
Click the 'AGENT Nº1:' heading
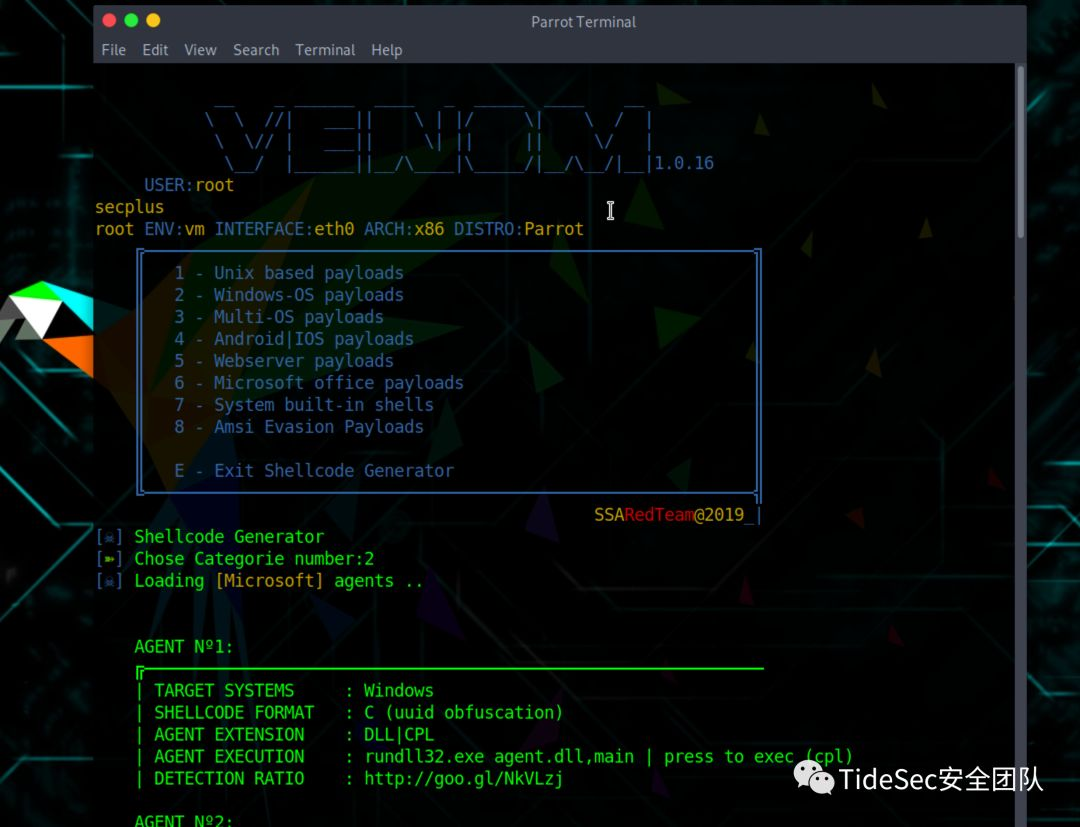184,647
